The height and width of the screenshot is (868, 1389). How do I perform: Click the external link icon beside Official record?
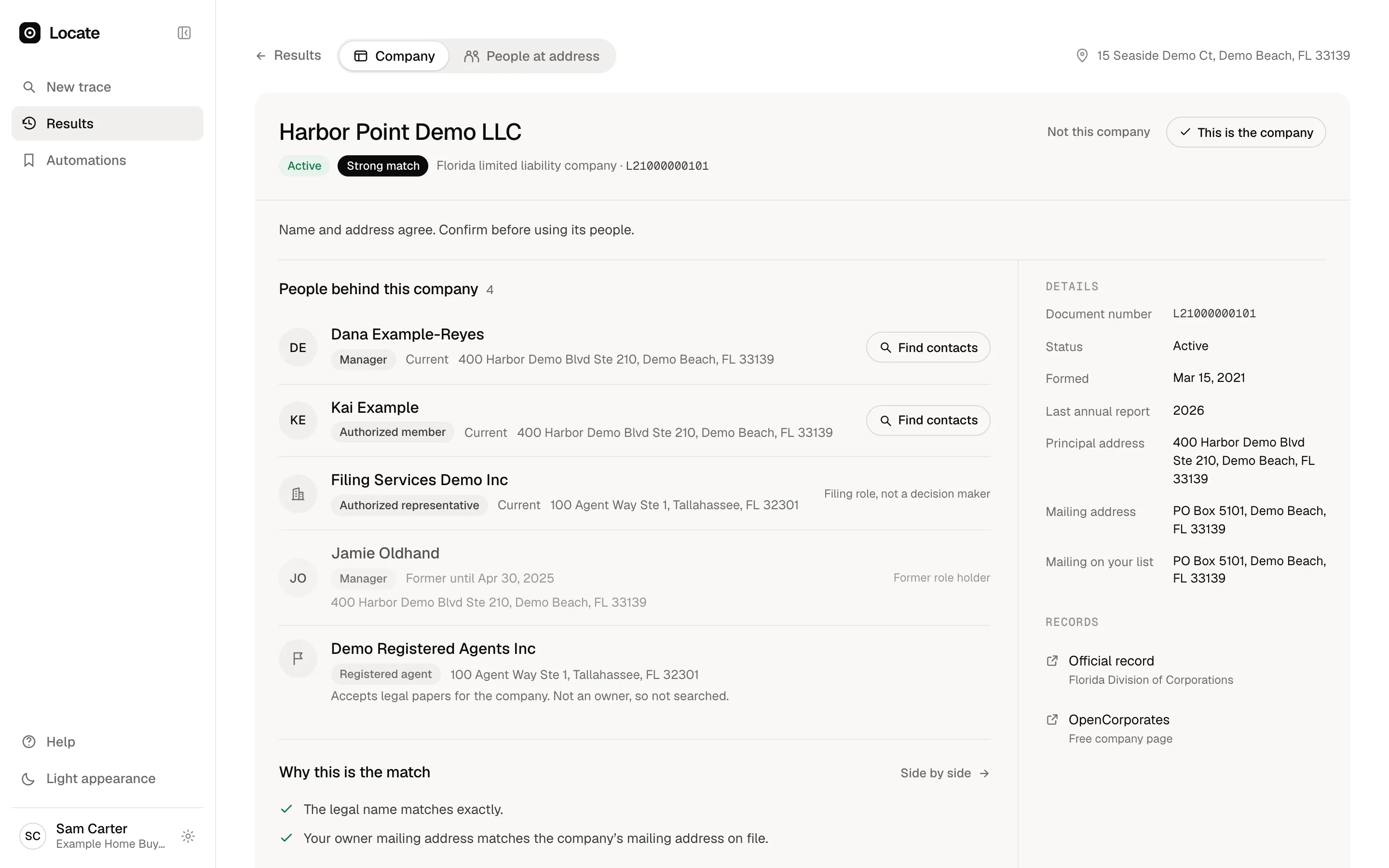(x=1052, y=661)
